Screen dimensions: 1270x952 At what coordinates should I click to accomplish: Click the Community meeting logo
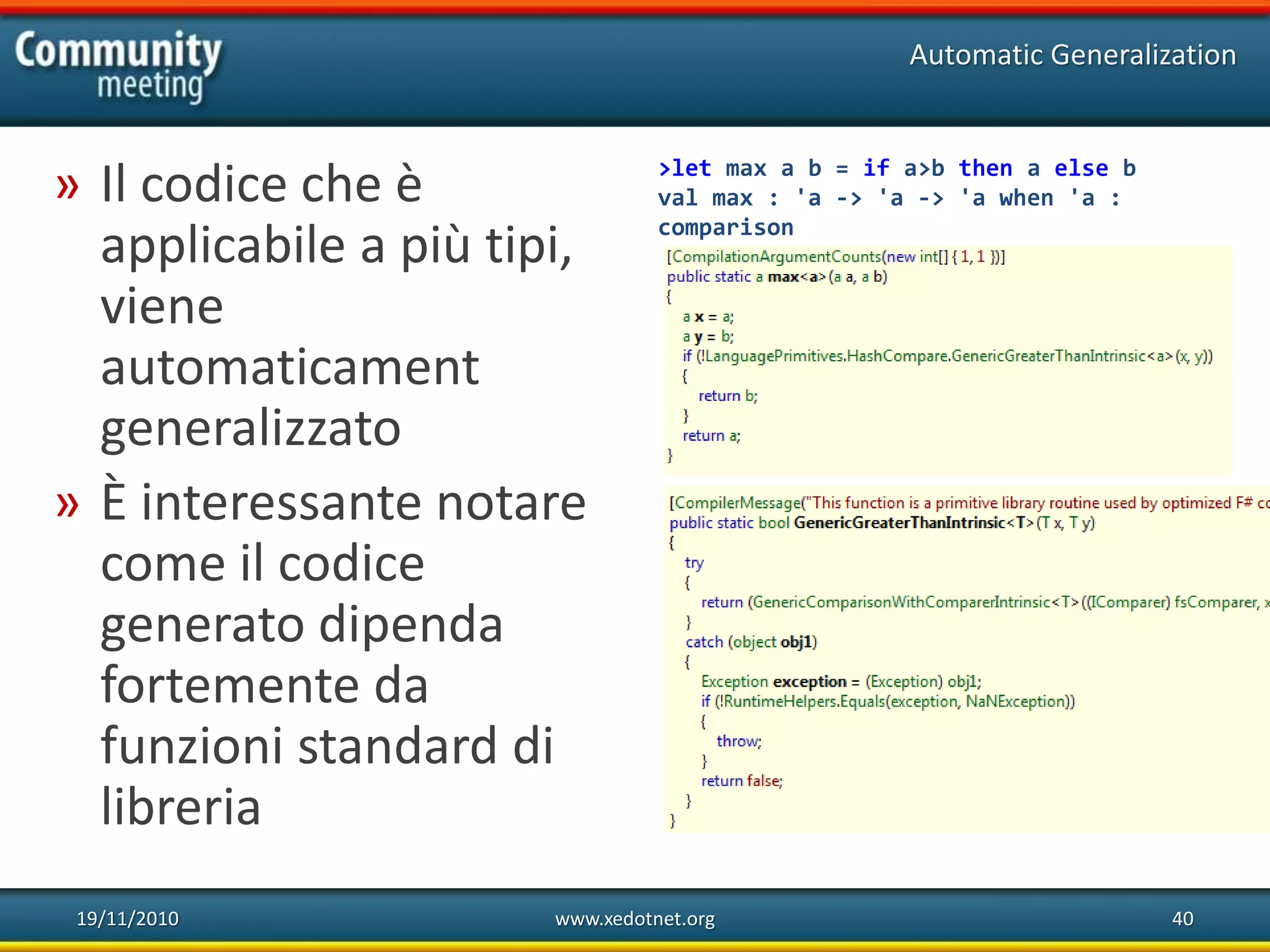[x=118, y=67]
